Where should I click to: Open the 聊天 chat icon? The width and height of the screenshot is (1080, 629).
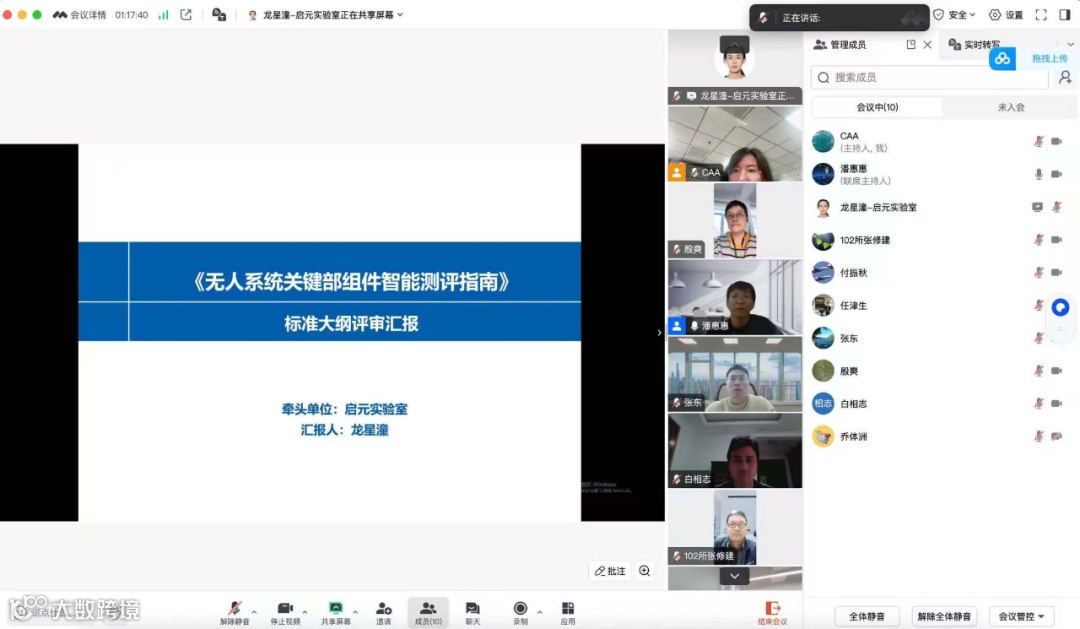point(472,608)
